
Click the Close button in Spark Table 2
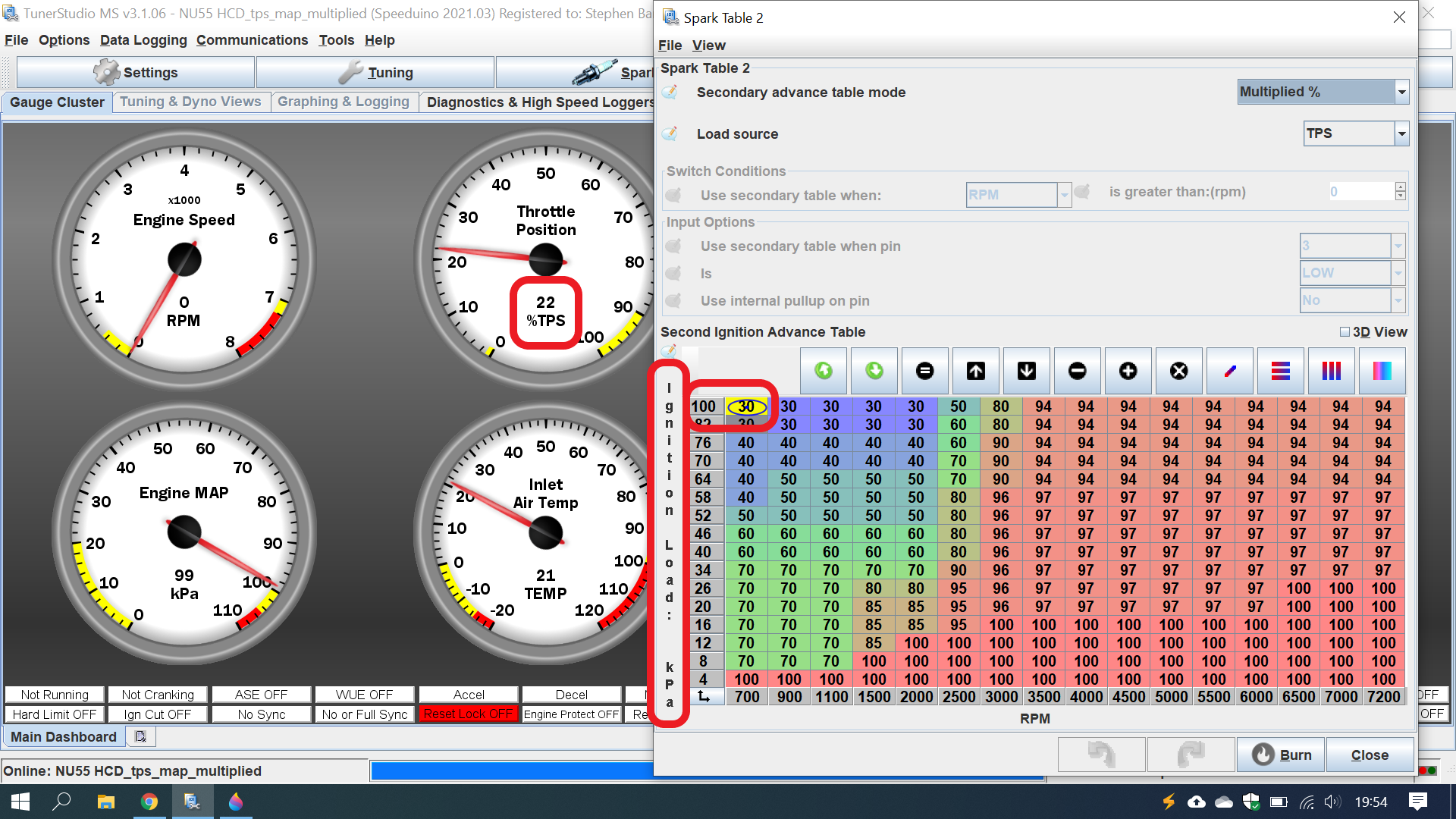click(x=1370, y=755)
